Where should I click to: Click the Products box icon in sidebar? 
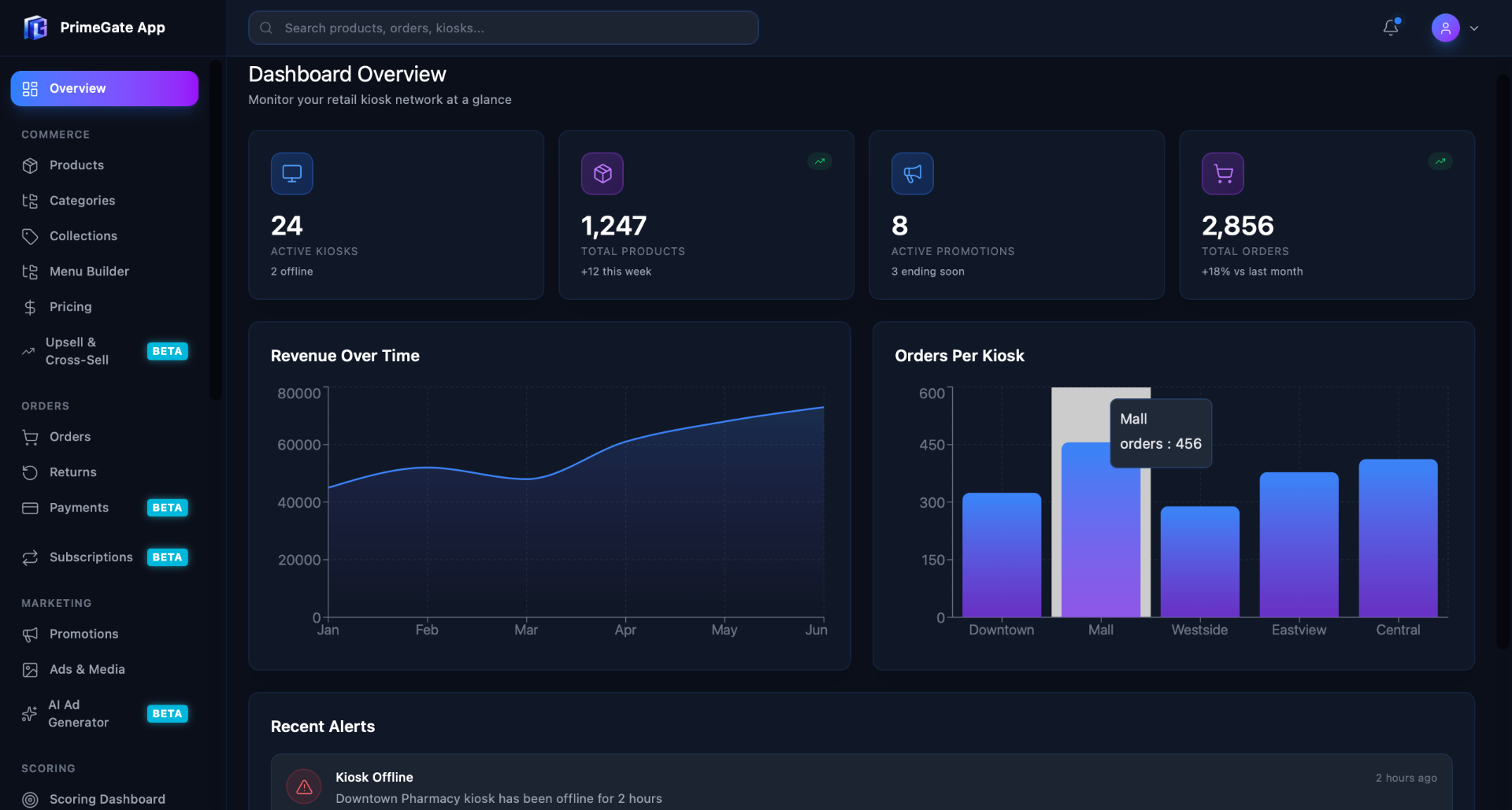(x=30, y=165)
